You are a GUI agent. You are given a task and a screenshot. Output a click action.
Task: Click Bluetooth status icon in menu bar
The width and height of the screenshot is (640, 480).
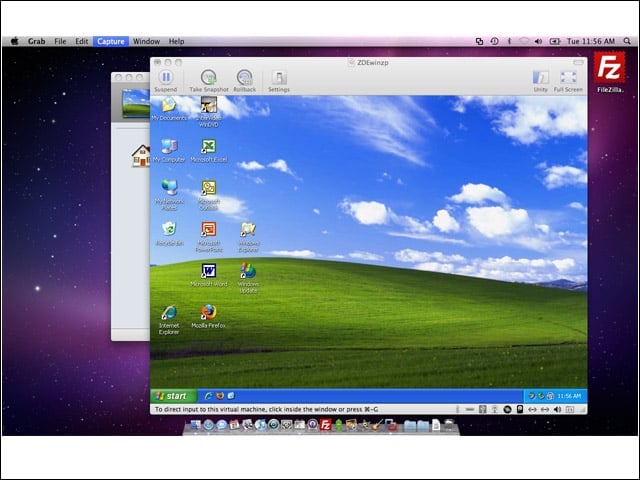coord(509,41)
